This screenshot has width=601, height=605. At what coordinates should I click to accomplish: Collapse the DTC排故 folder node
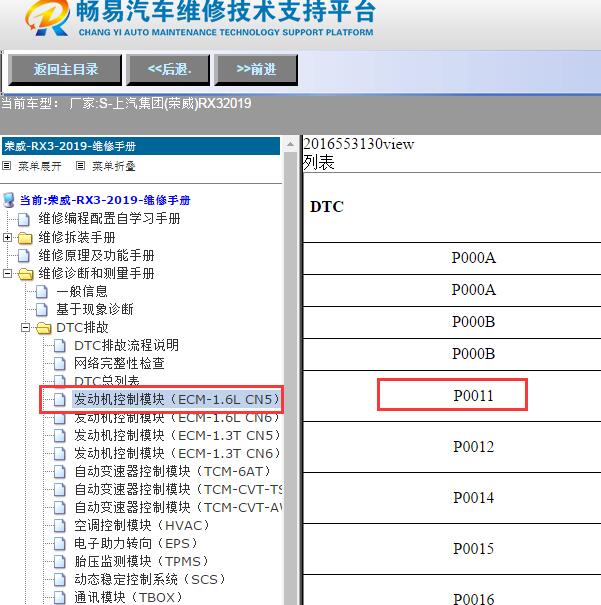pyautogui.click(x=25, y=328)
